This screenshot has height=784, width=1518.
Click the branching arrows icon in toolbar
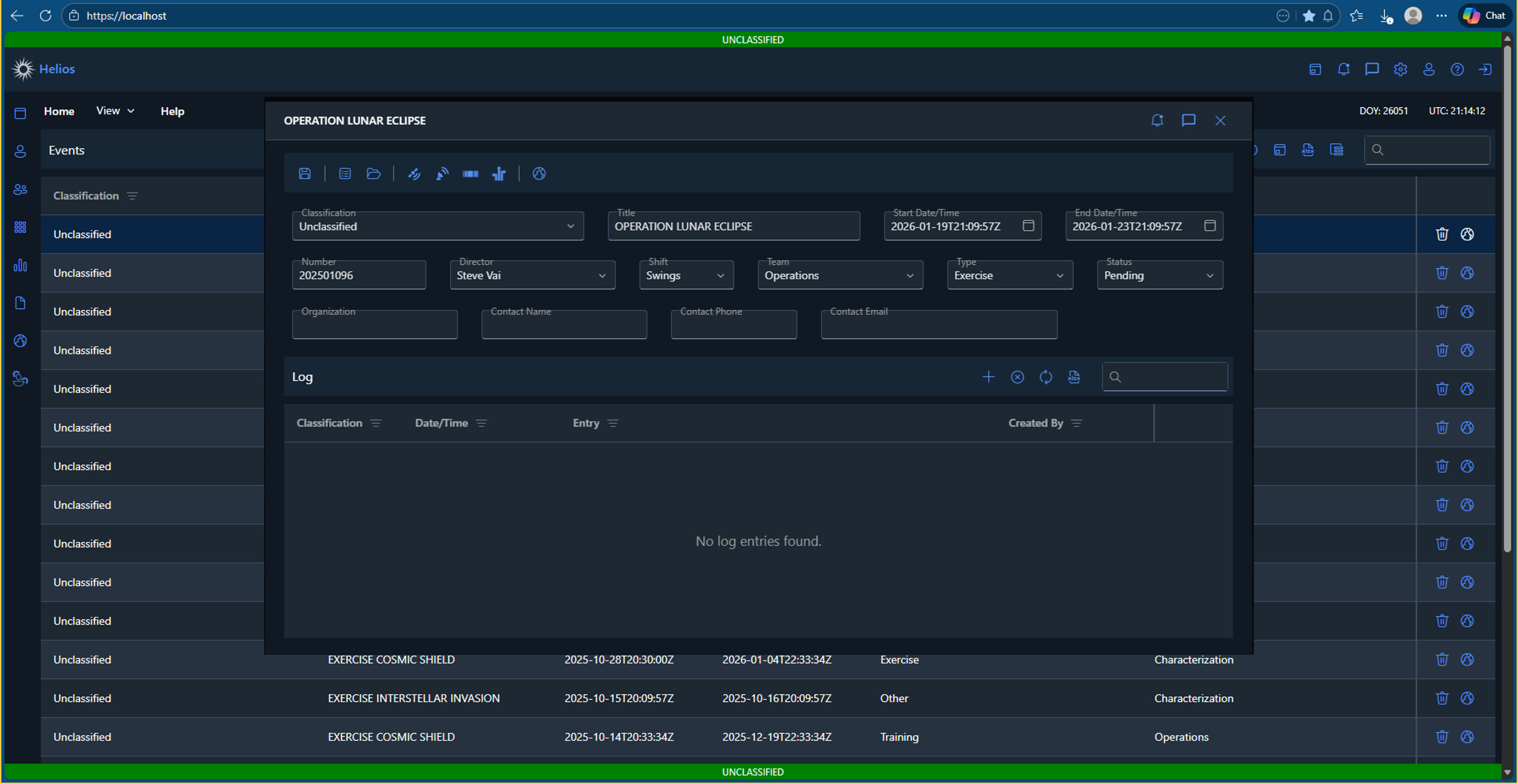[499, 173]
